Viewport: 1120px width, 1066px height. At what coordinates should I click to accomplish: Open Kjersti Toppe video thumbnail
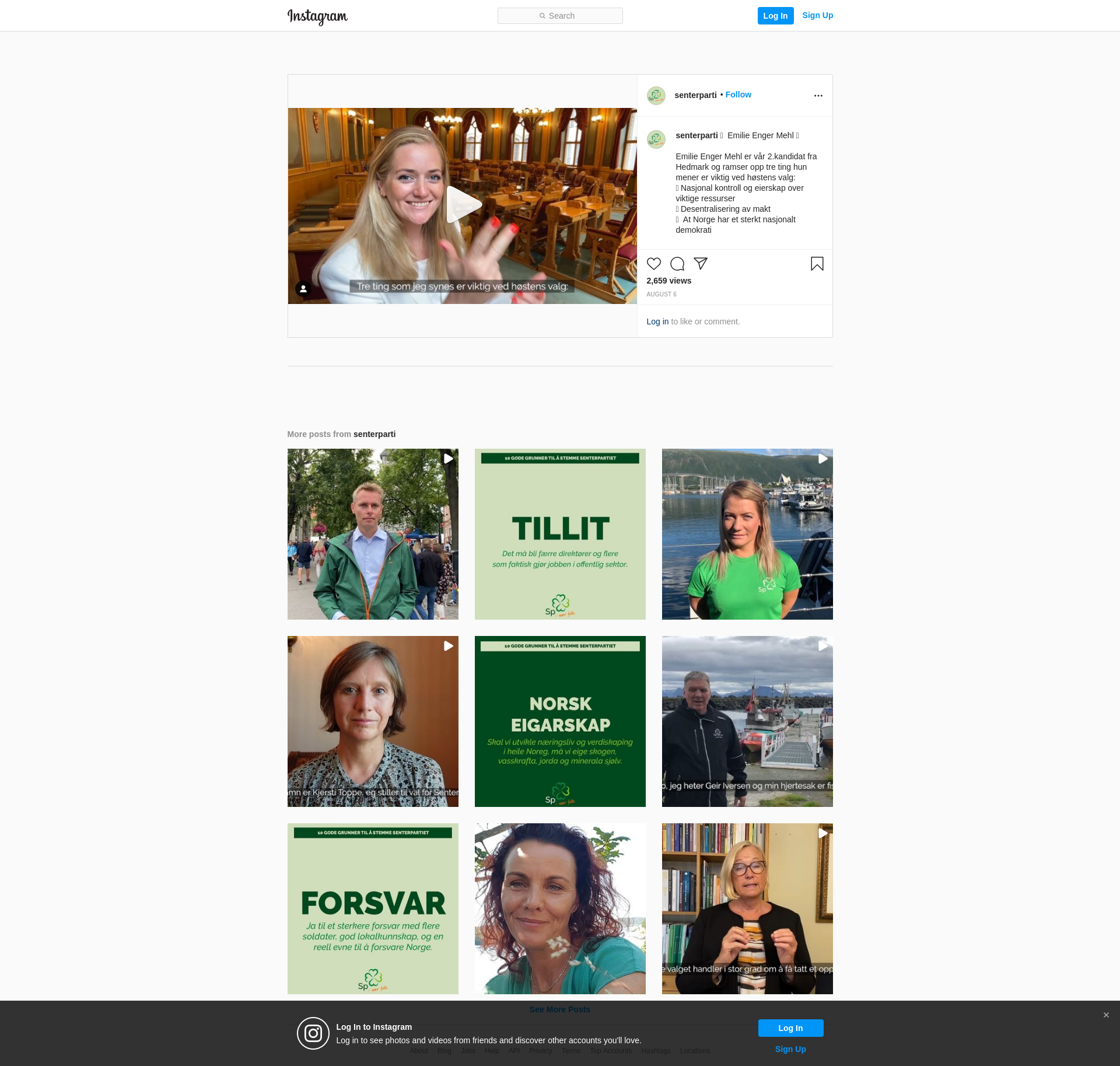(x=373, y=721)
